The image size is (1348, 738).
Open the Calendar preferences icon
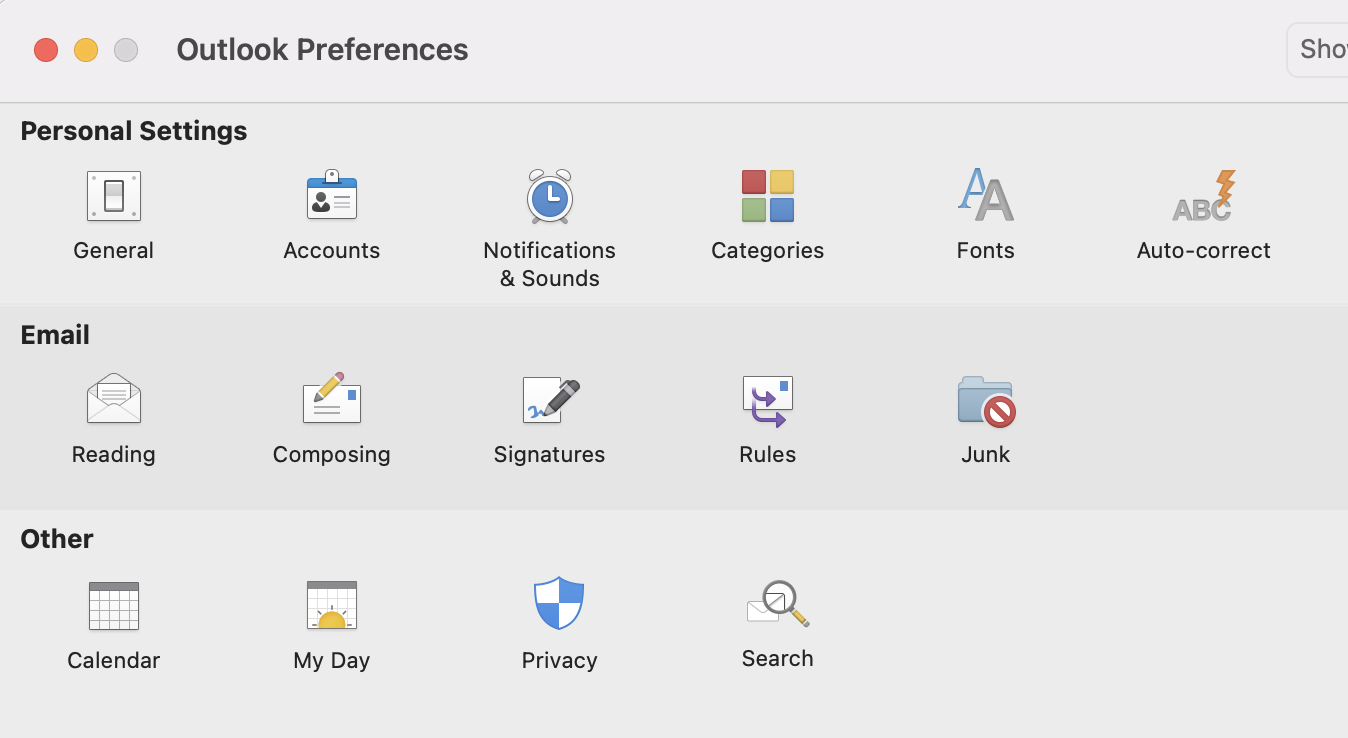[113, 606]
